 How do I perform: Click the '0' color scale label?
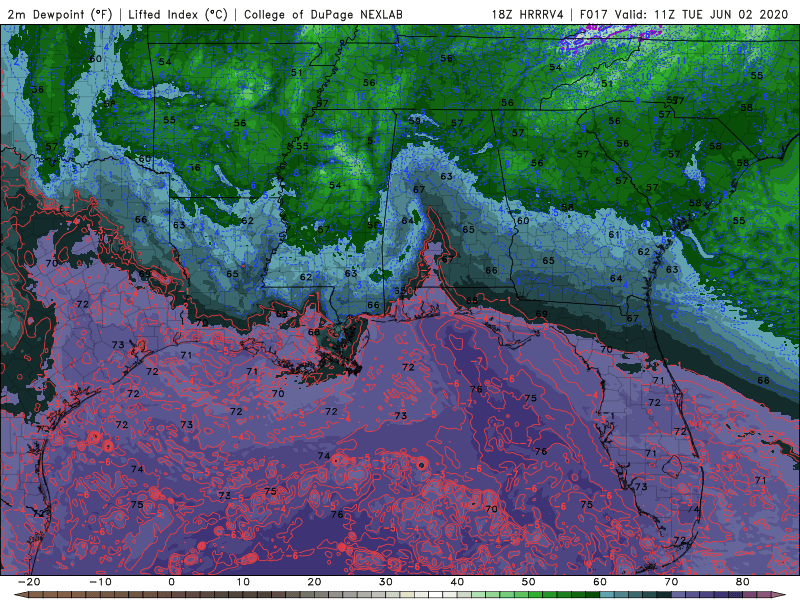click(x=171, y=582)
